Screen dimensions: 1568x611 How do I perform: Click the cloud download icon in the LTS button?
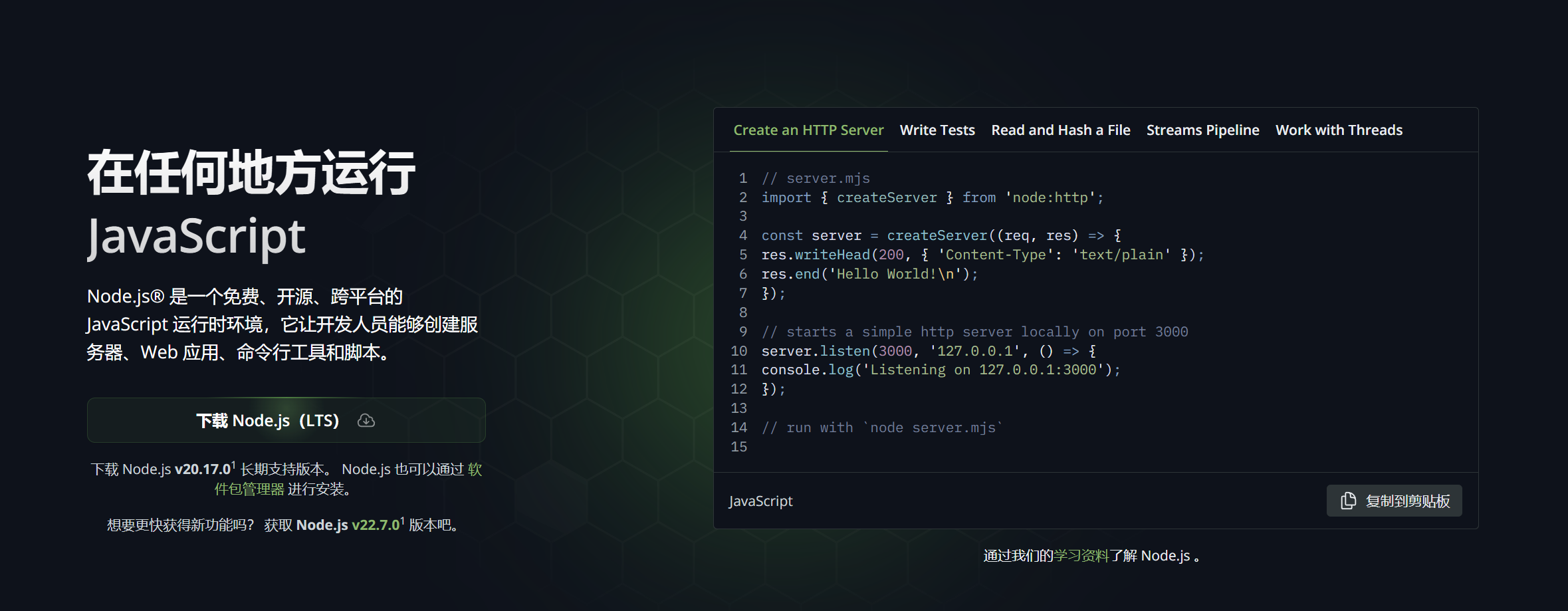(x=366, y=420)
